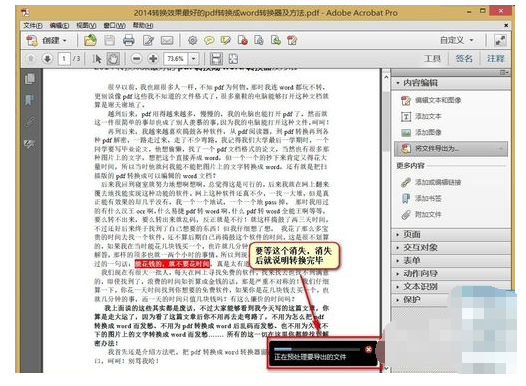The width and height of the screenshot is (526, 386).
Task: Open the 帮助 menu
Action: tap(143, 25)
